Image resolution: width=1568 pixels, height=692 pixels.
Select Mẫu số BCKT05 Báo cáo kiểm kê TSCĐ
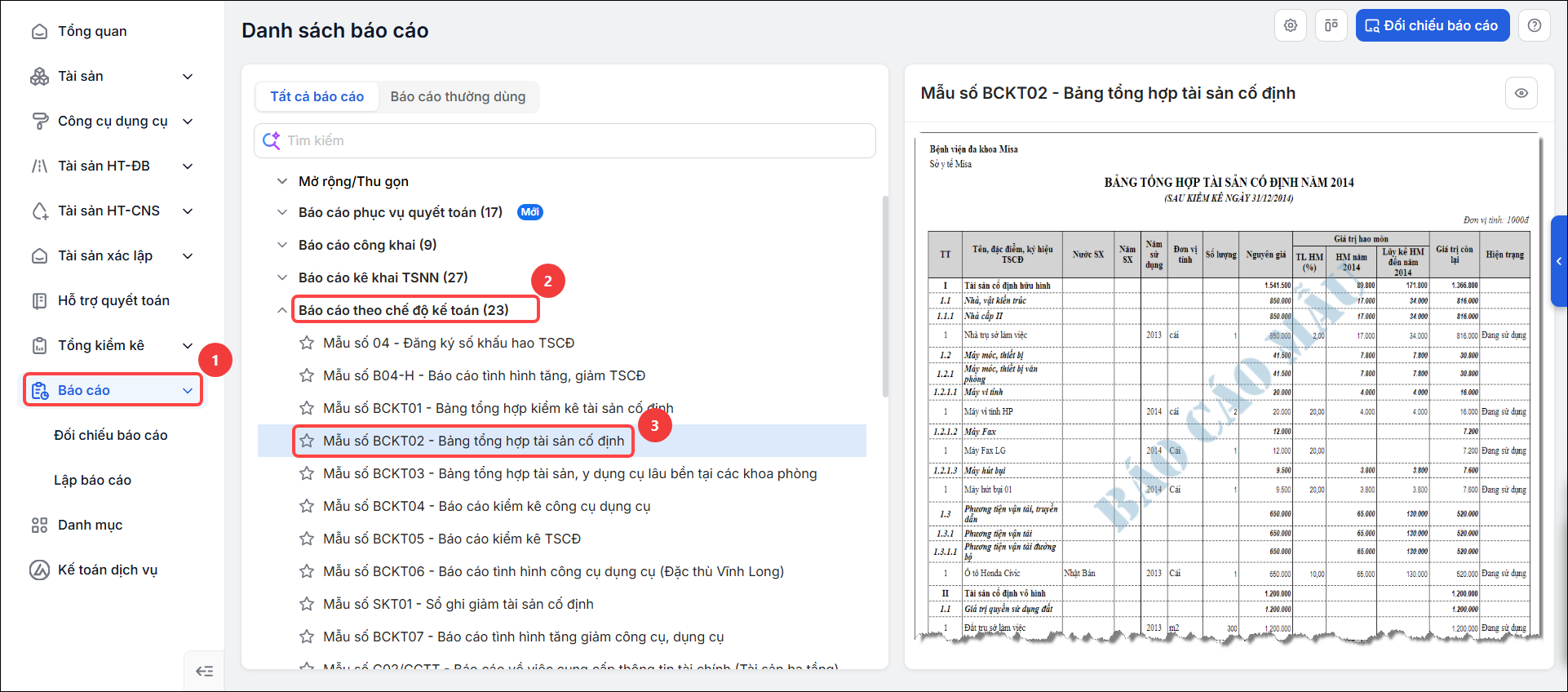[x=452, y=539]
